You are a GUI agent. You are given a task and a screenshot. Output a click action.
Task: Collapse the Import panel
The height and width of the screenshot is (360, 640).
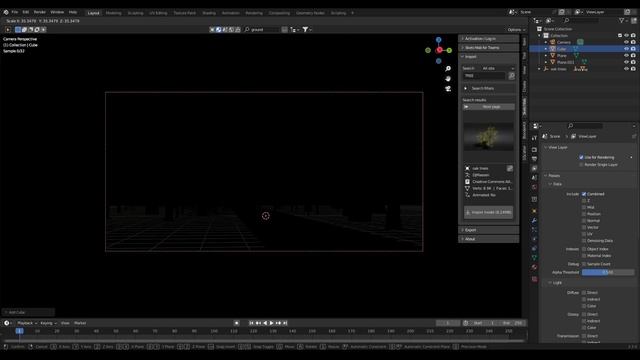[x=489, y=56]
